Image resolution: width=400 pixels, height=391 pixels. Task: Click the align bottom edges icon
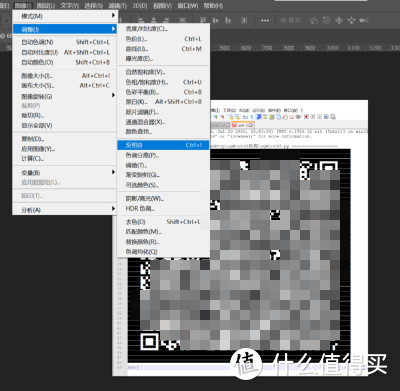point(228,20)
